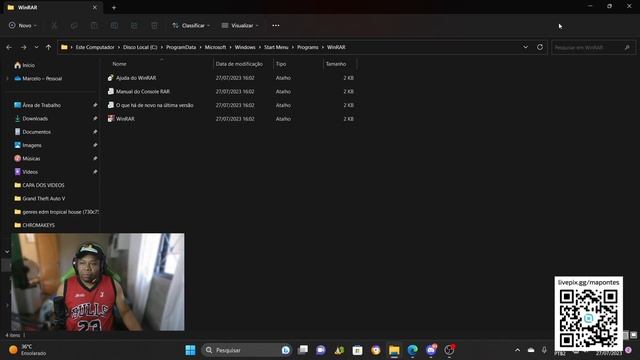Open the purple video chat taskbar app

(321, 350)
